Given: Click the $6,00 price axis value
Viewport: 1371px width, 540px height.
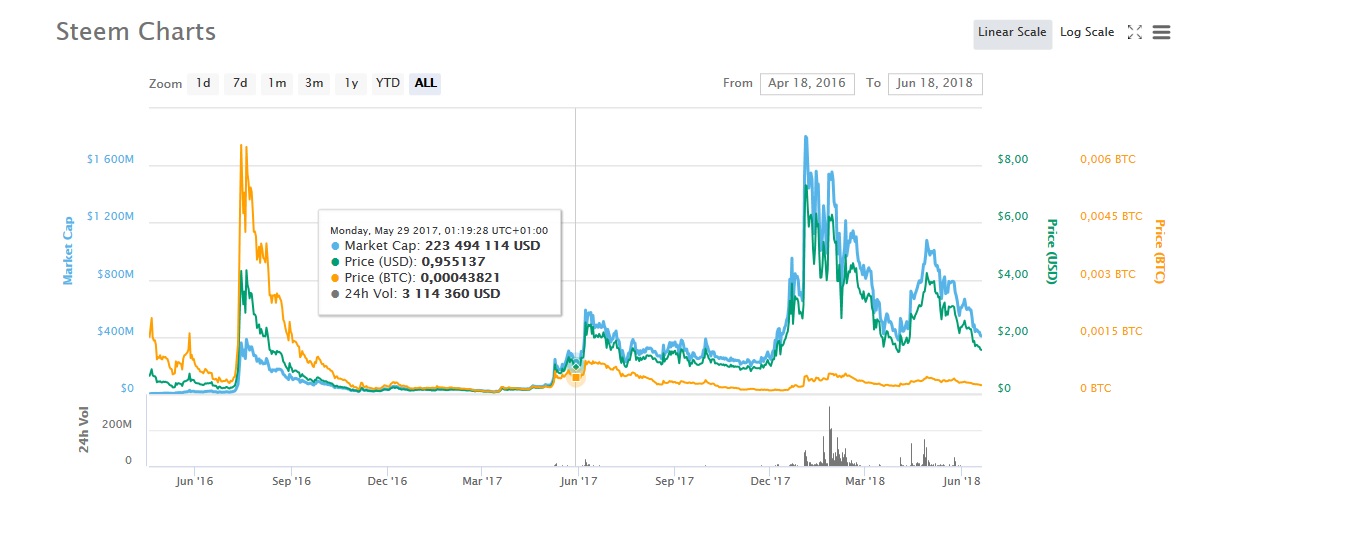Looking at the screenshot, I should [1013, 217].
